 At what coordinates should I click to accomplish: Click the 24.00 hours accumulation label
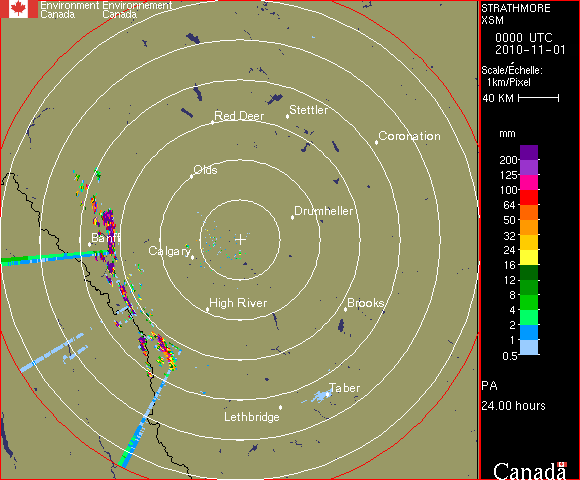point(513,406)
